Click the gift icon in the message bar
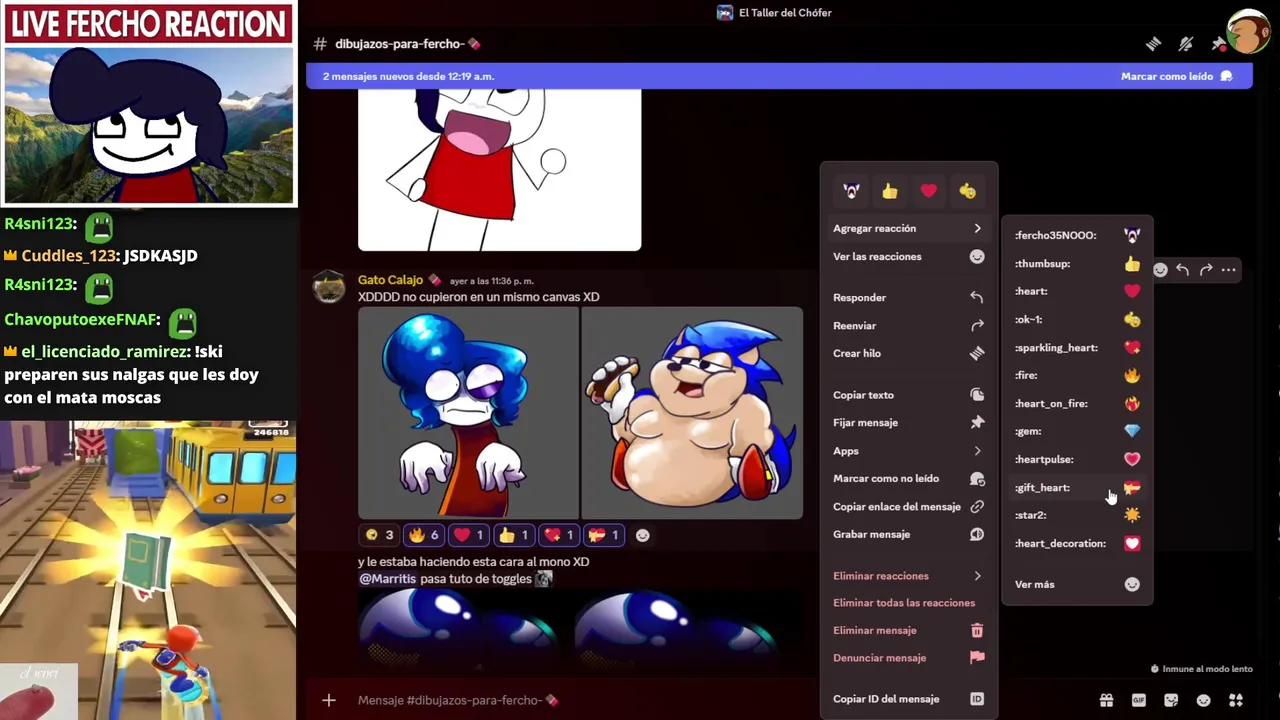 coord(1106,700)
